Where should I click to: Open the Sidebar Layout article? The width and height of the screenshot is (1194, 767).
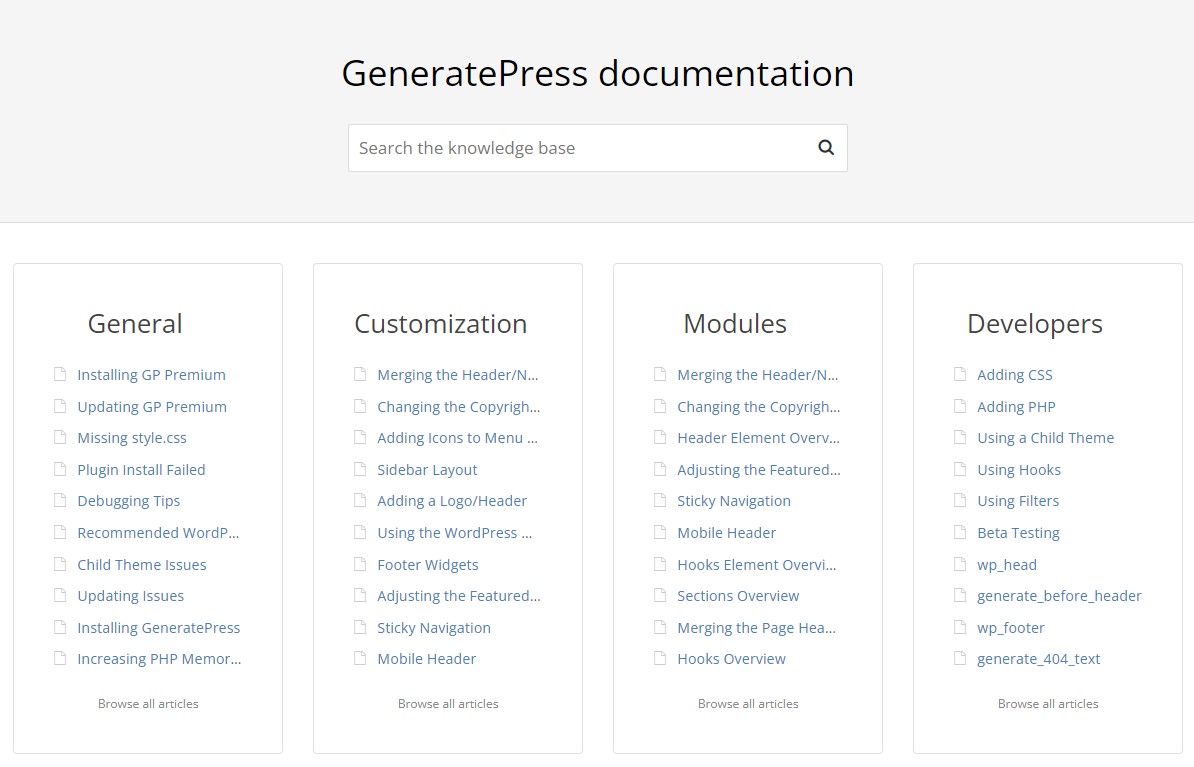[427, 470]
